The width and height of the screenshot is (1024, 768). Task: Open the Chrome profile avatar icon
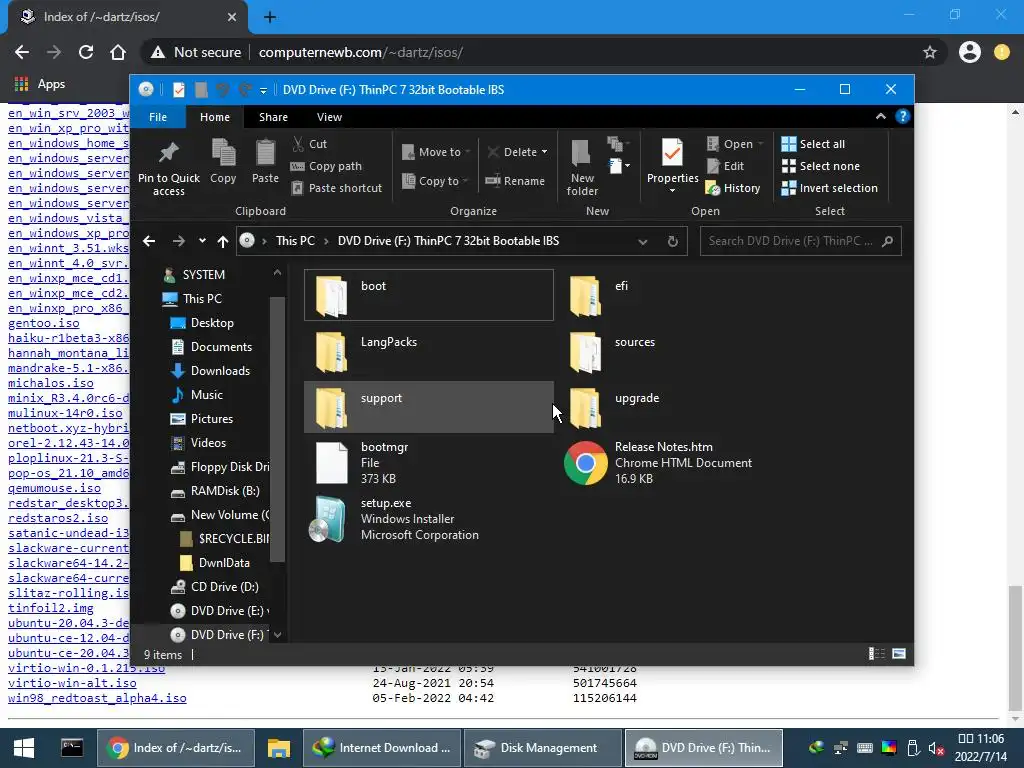970,52
